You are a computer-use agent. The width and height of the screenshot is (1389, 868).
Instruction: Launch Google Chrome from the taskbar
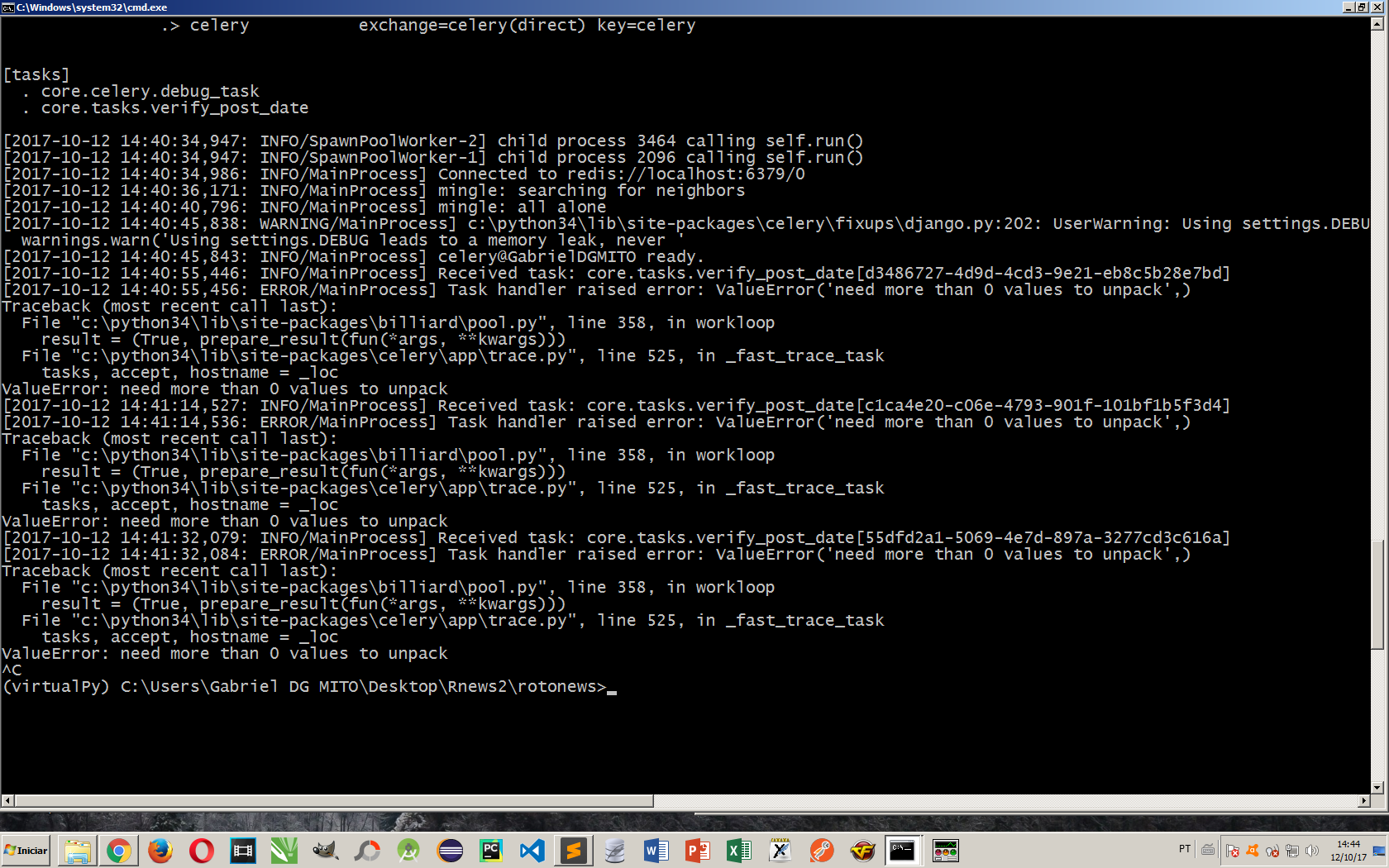[x=119, y=851]
